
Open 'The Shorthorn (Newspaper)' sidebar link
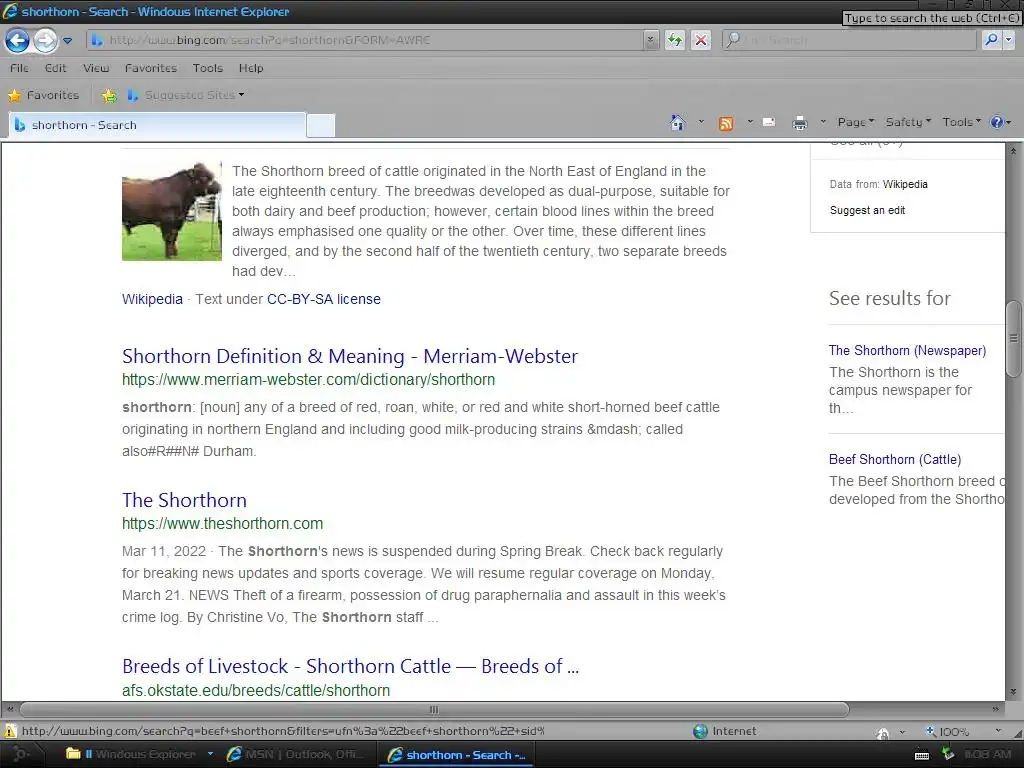(x=907, y=350)
